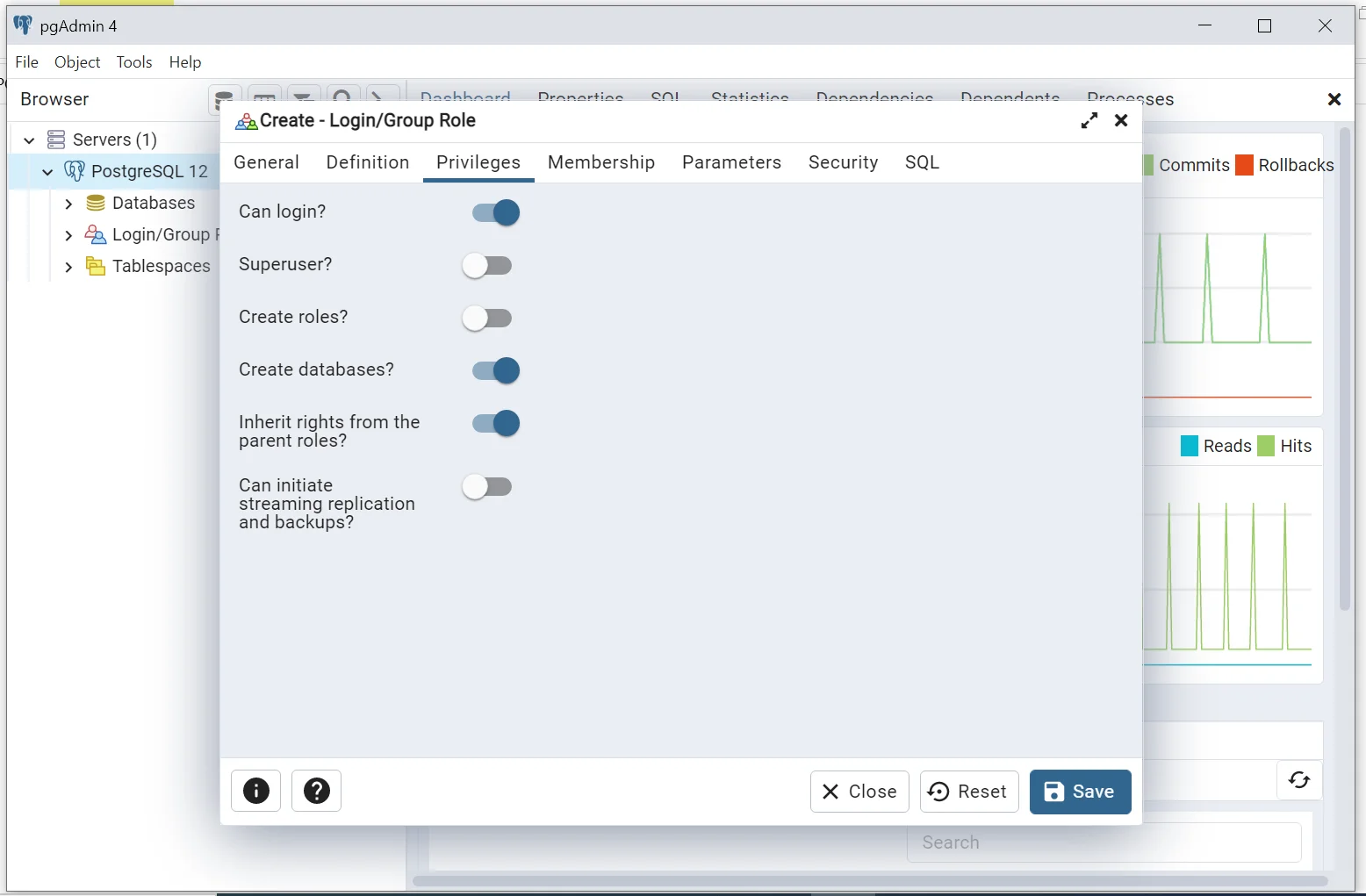
Task: Reset the dialog form
Action: tap(969, 792)
